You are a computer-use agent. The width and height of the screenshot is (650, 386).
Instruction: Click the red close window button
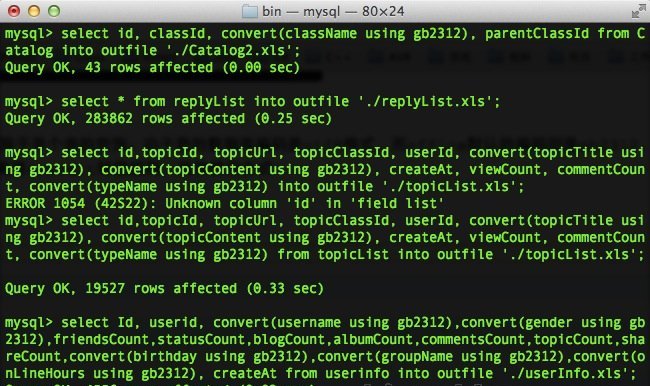(x=14, y=11)
